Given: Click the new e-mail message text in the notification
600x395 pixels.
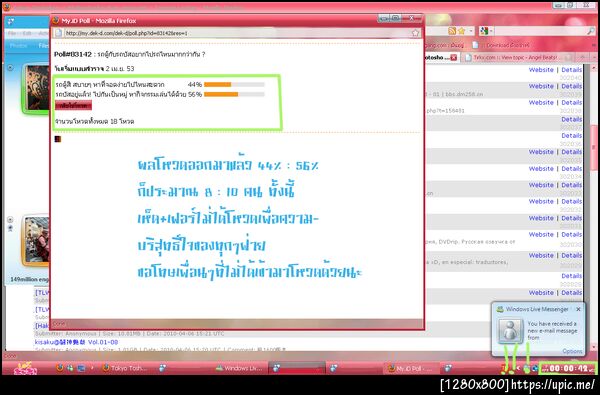Looking at the screenshot, I should (x=552, y=331).
